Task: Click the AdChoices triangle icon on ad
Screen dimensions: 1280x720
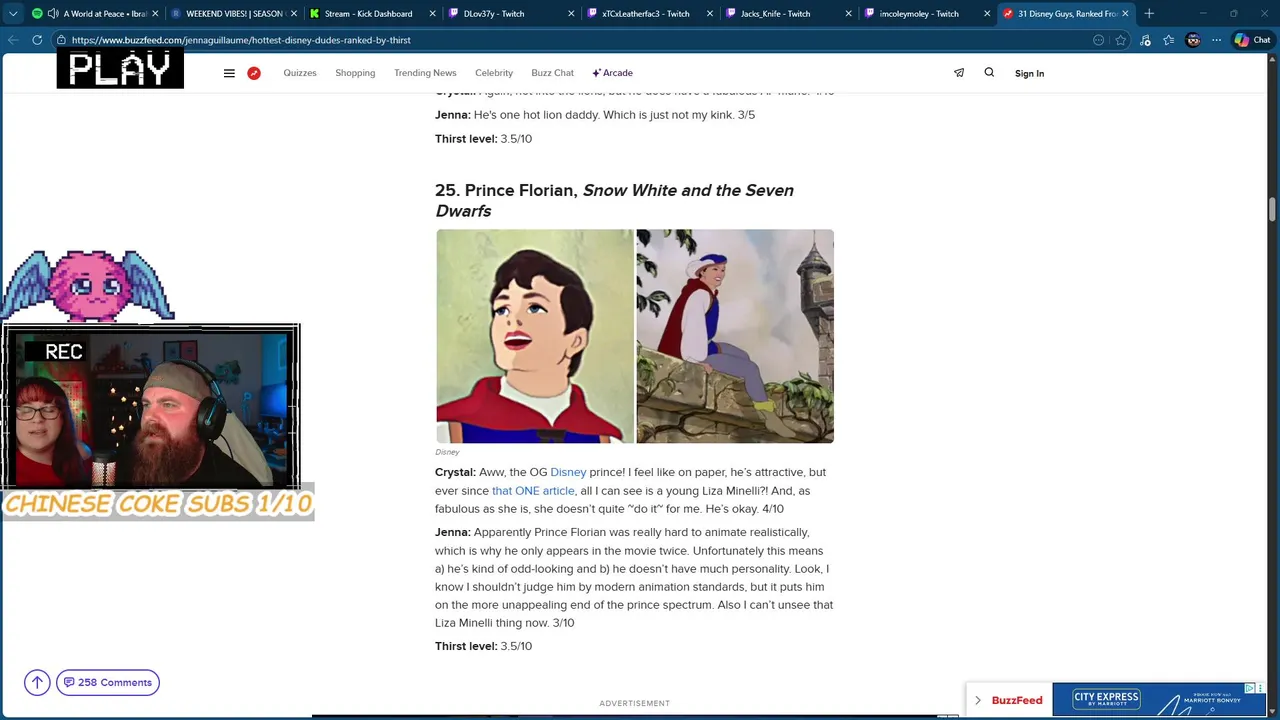Action: [1250, 688]
